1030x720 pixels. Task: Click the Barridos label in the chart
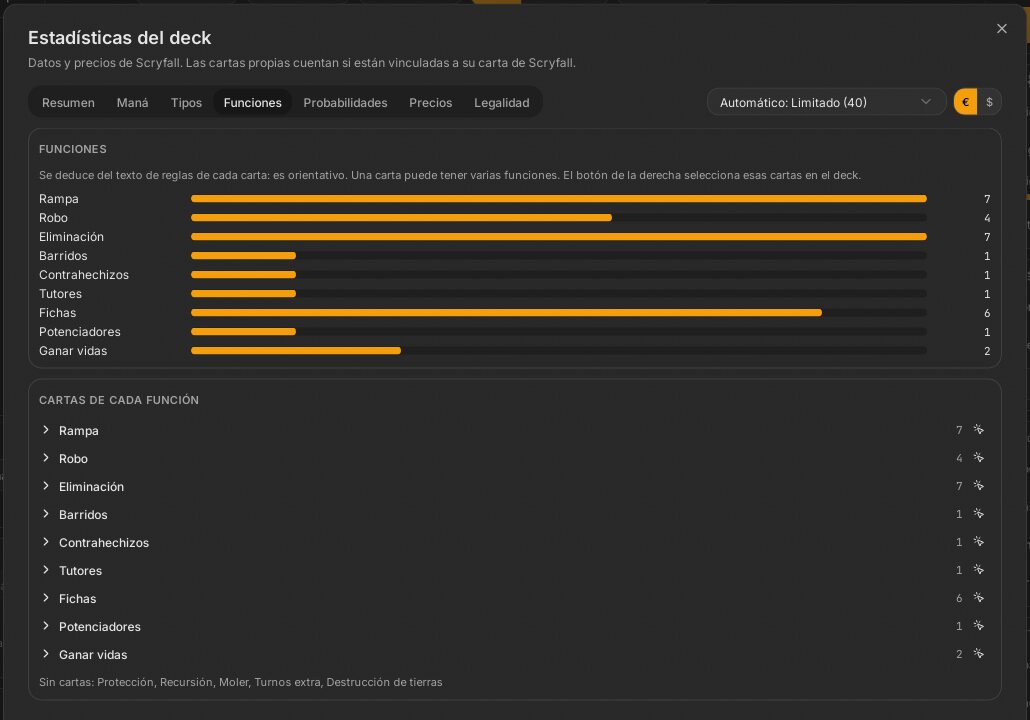pos(63,256)
